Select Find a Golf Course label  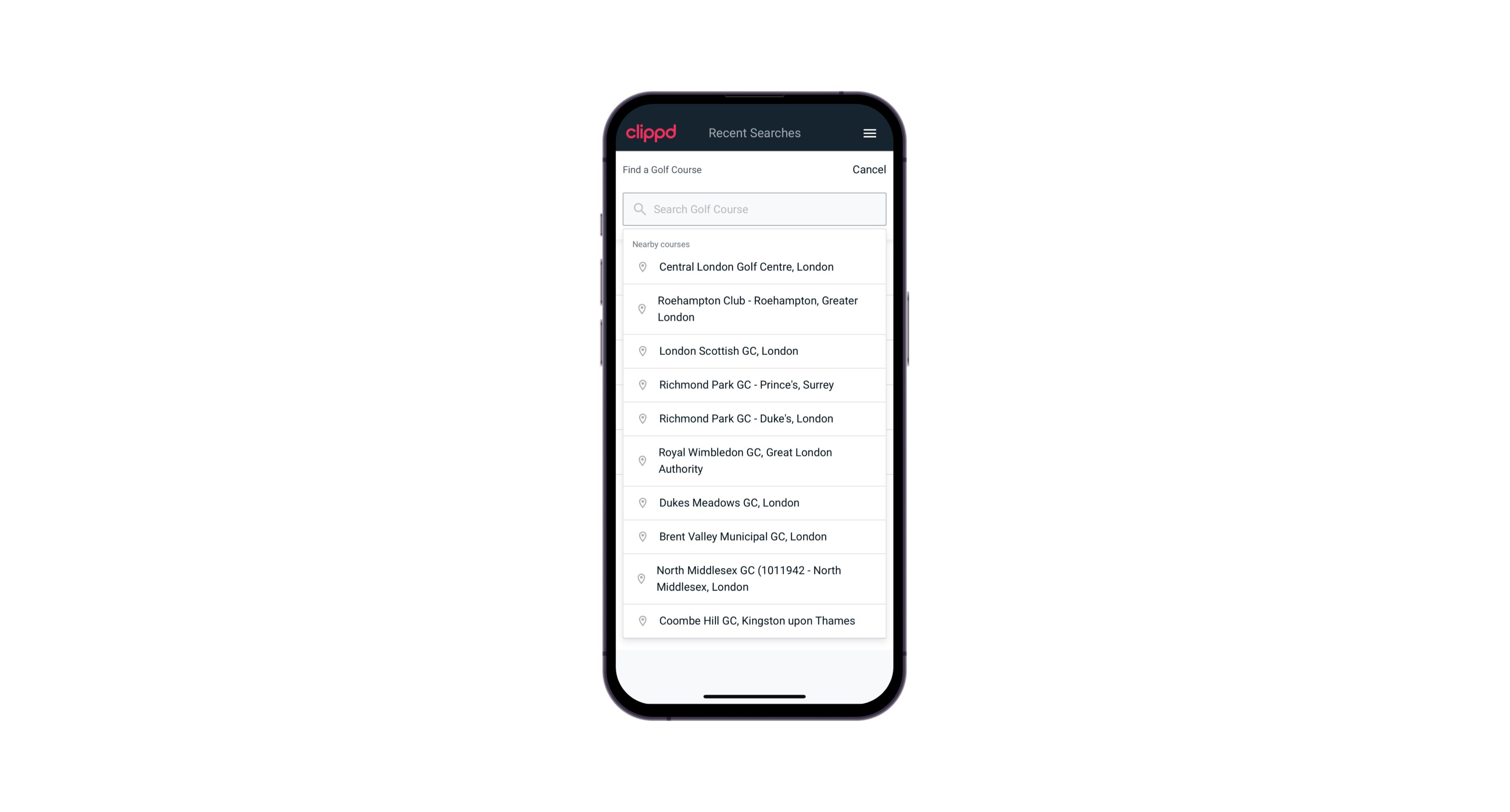662,169
